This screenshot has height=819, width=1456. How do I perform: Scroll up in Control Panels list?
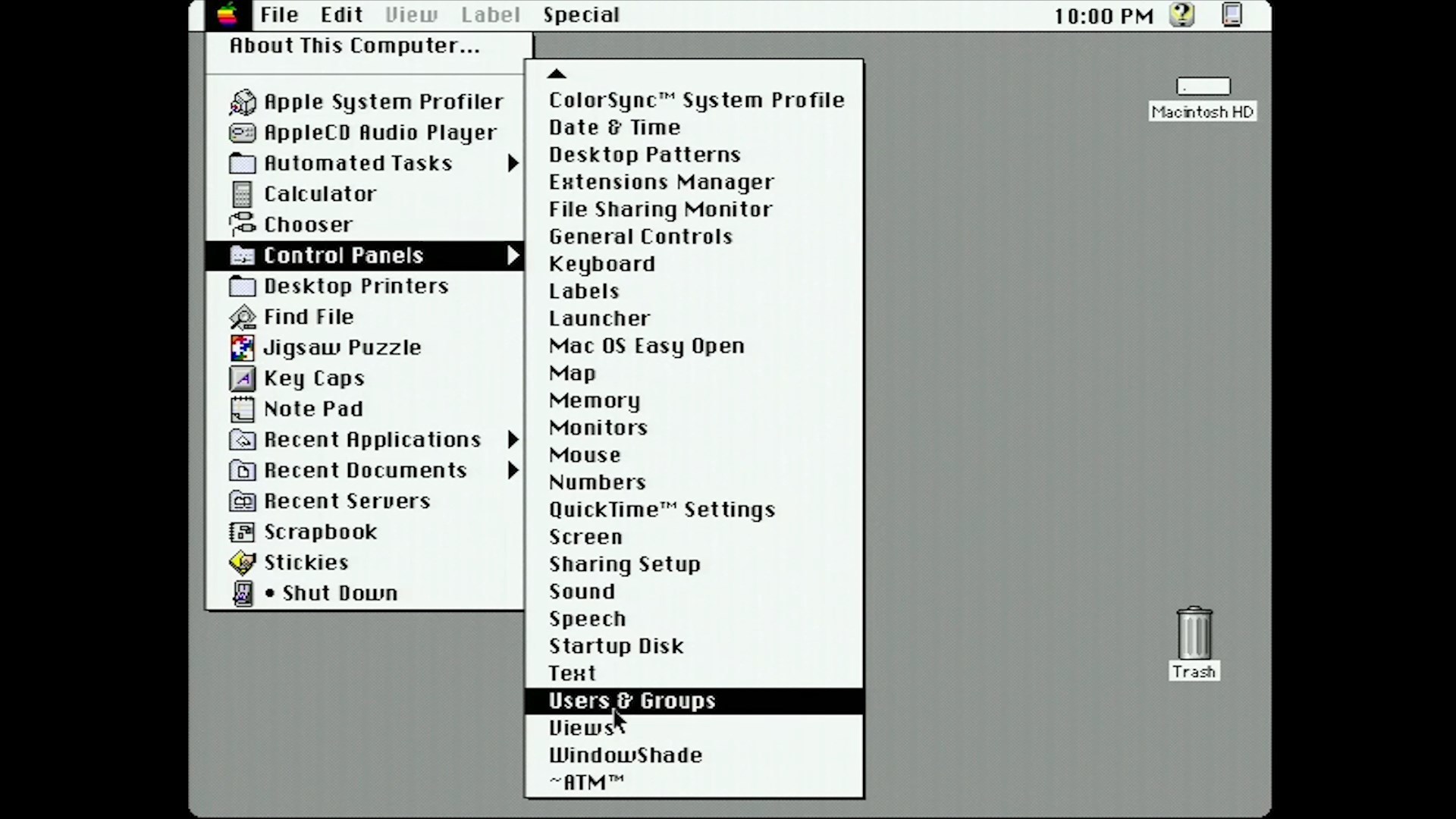(556, 73)
